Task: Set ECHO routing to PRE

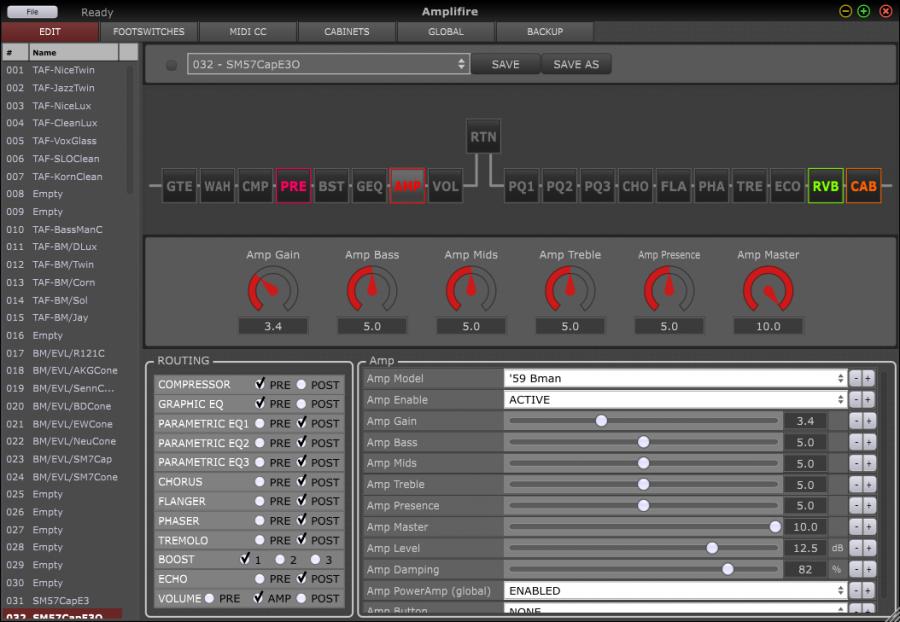Action: (x=259, y=579)
